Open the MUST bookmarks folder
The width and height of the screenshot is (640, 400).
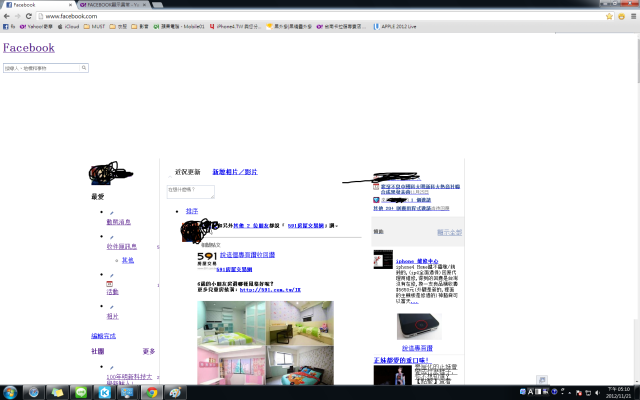(x=94, y=27)
